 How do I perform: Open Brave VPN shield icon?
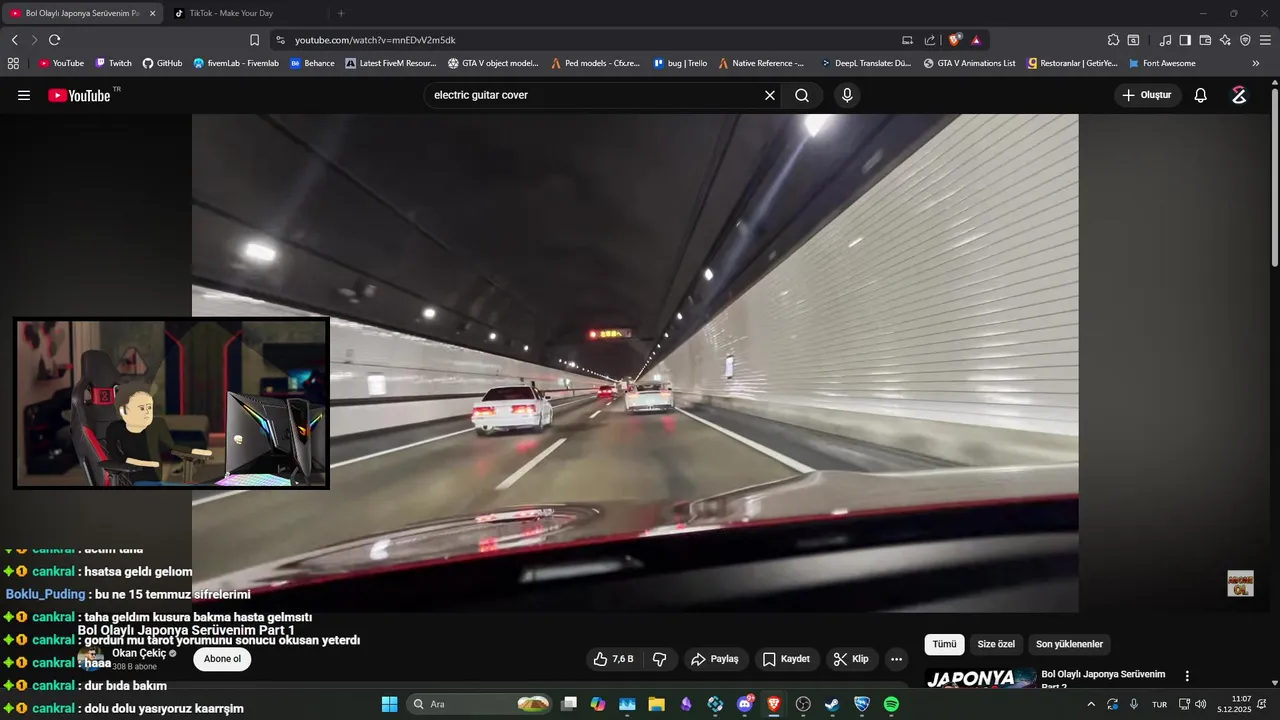pos(1245,40)
